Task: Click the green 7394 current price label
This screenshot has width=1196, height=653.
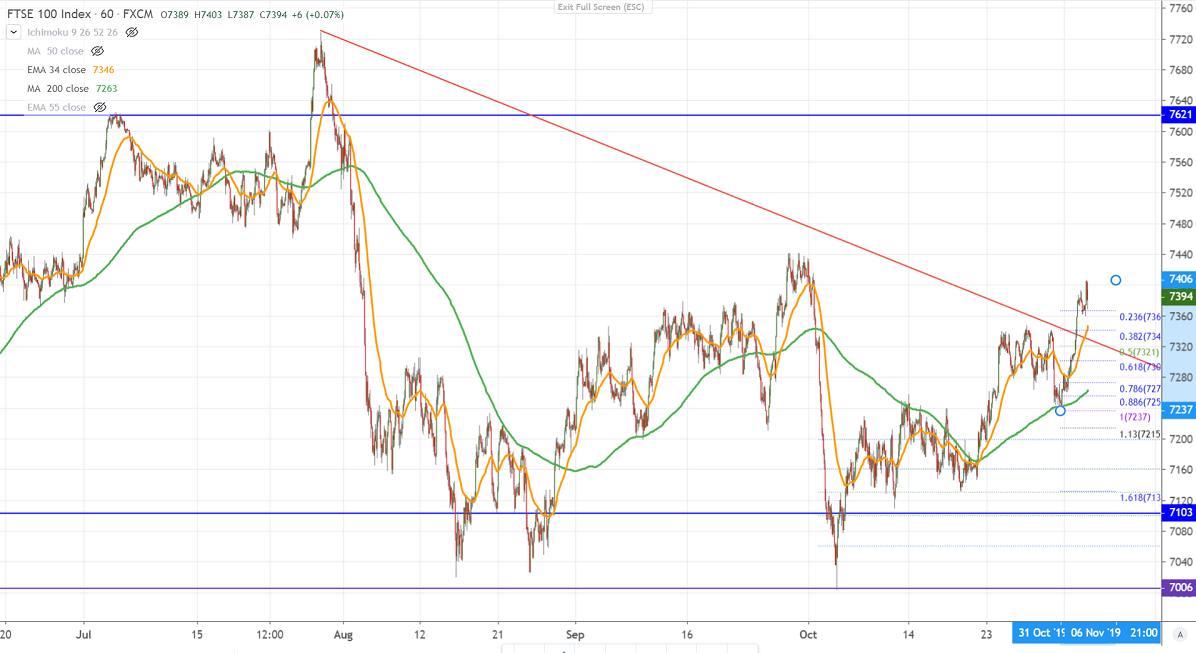Action: coord(1179,296)
